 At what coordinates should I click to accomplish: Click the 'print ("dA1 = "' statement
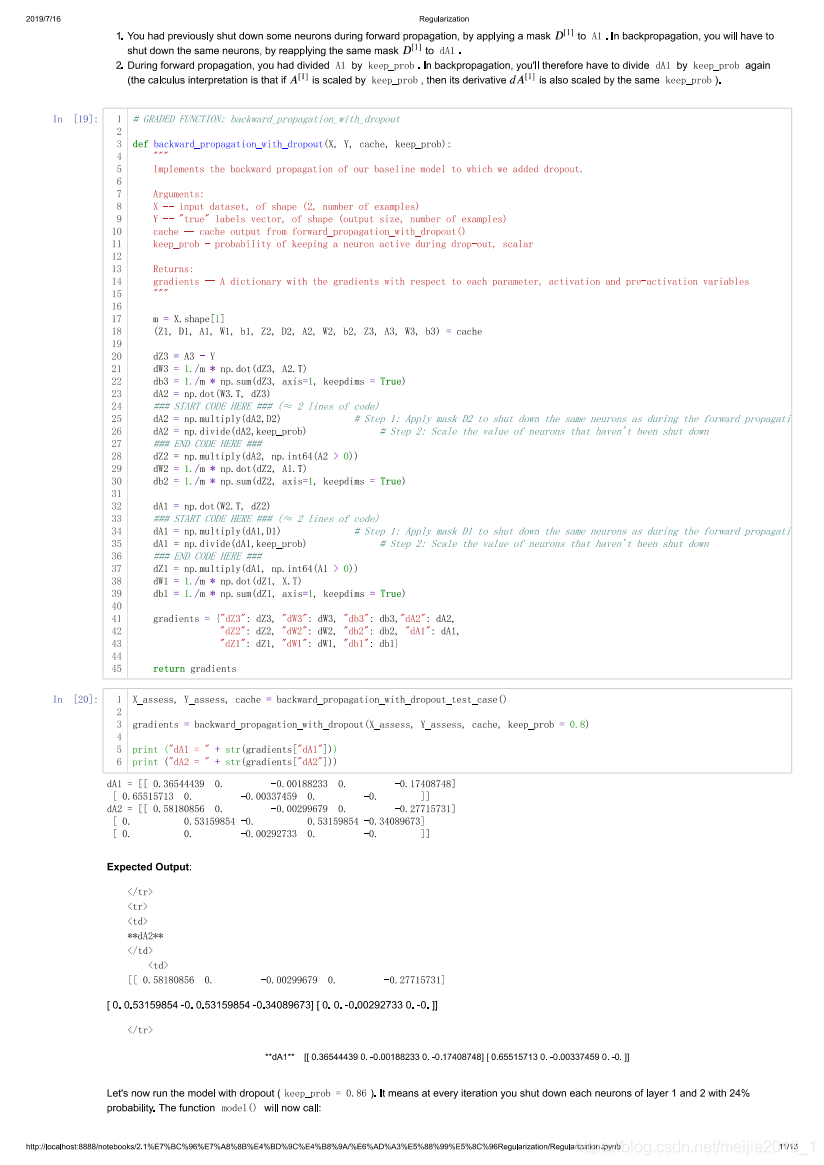(235, 750)
